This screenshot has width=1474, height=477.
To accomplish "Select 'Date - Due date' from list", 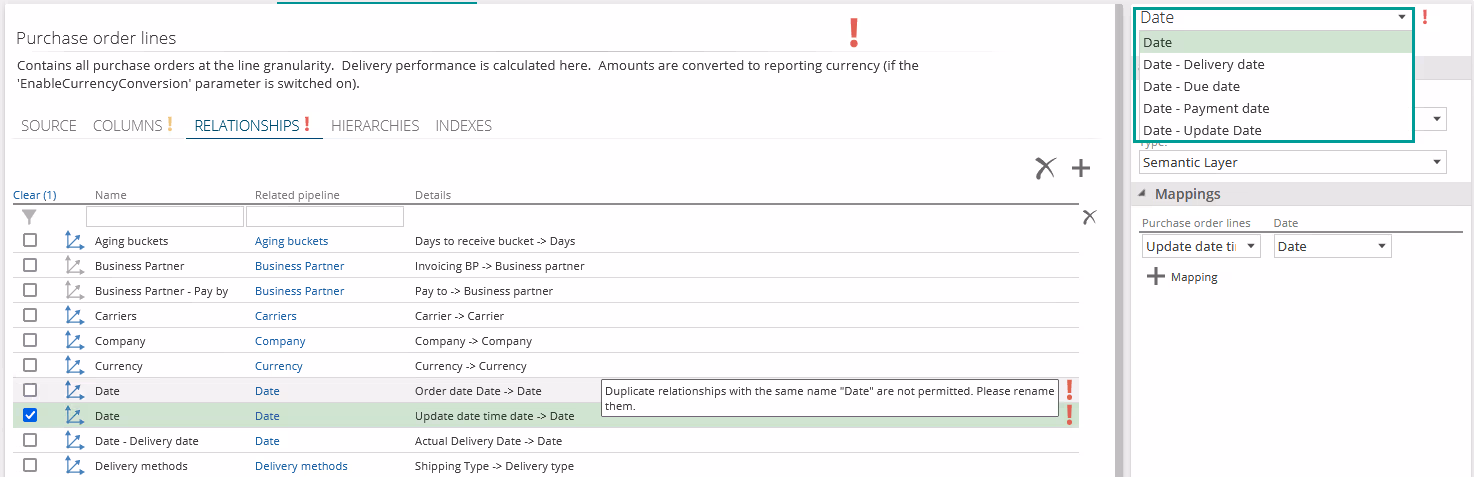I will pyautogui.click(x=1191, y=86).
